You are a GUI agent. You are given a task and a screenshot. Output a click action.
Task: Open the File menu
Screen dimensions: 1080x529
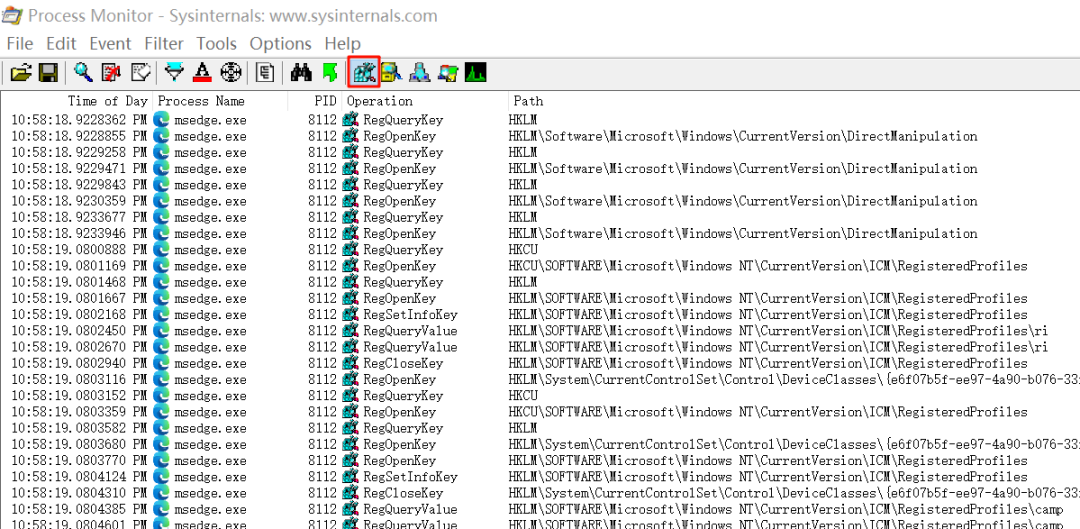20,43
